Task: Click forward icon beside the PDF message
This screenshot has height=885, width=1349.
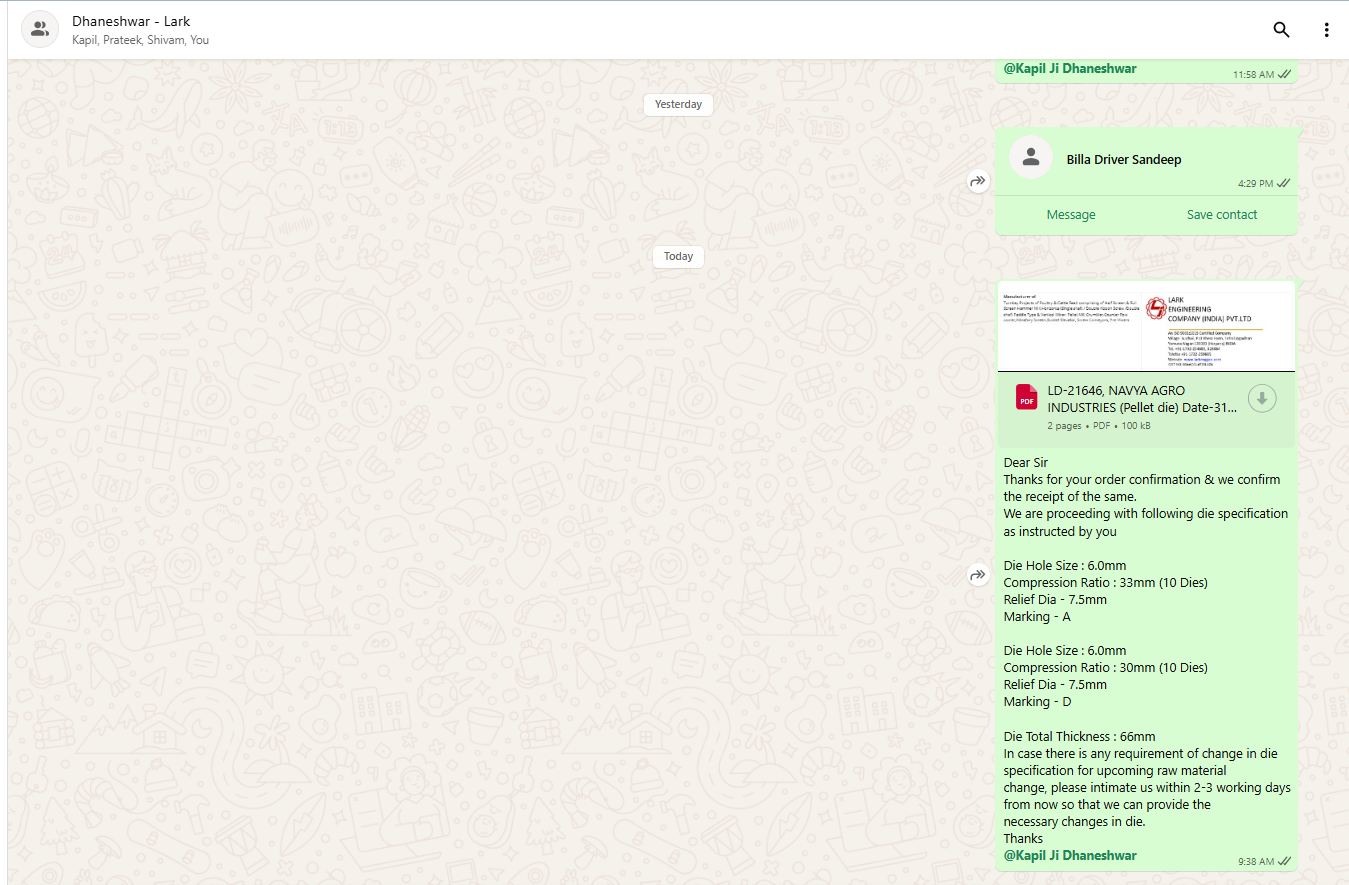Action: (977, 575)
